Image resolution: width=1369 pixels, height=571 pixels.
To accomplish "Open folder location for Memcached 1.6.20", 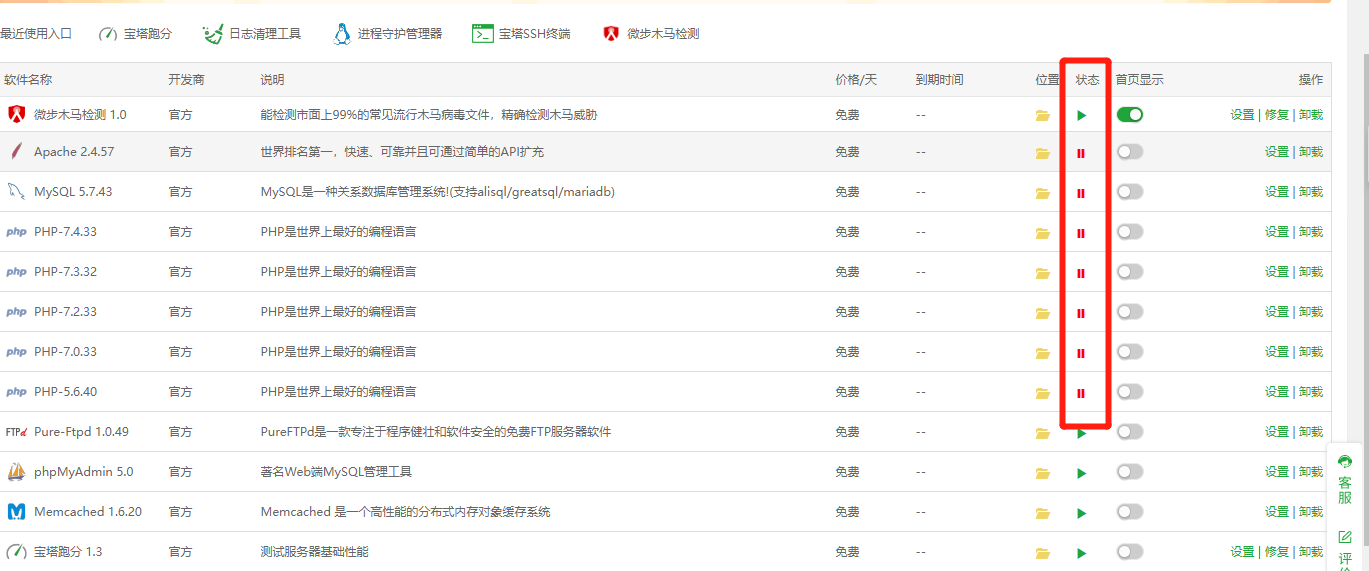I will (x=1043, y=513).
